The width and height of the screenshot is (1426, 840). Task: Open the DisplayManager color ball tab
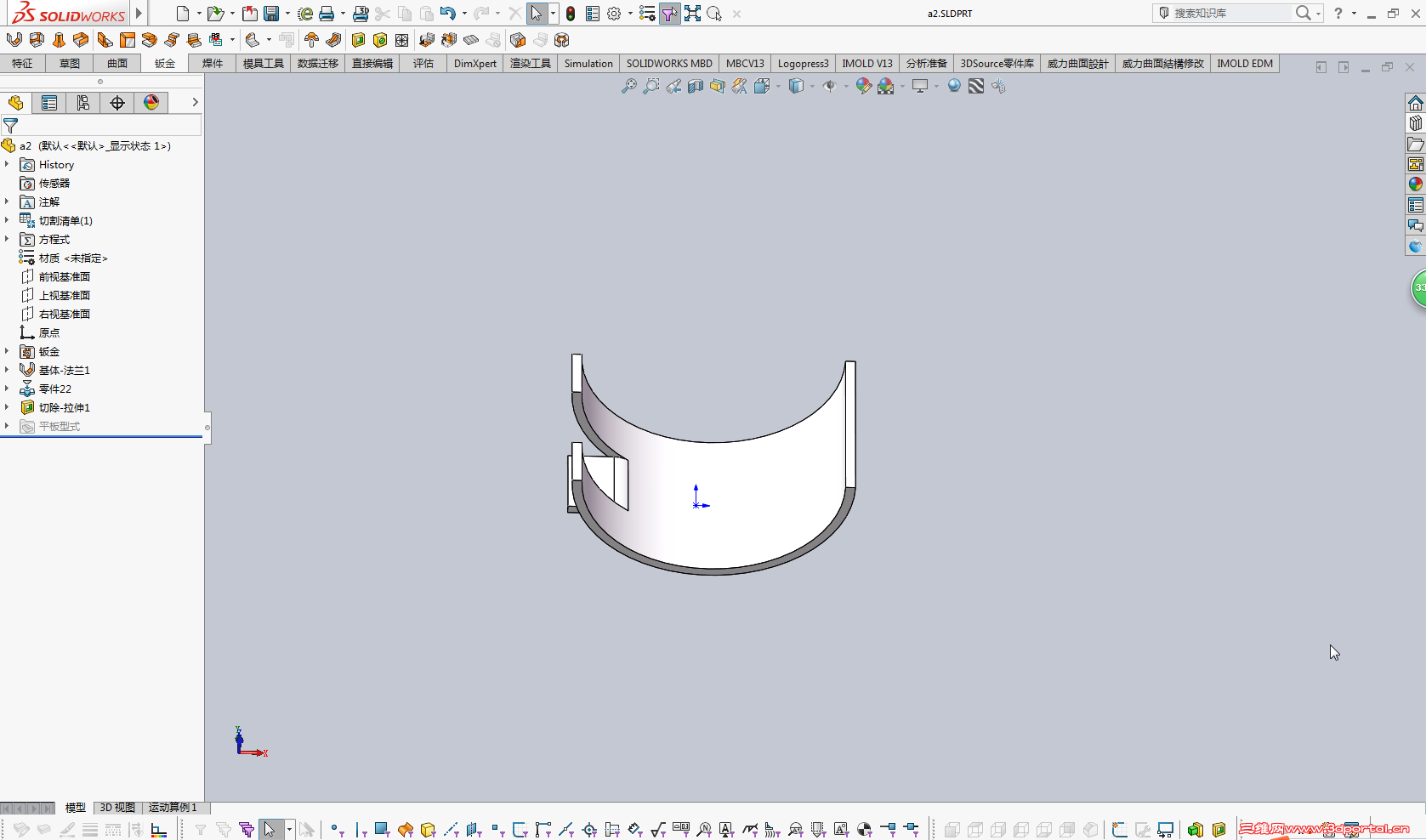151,103
